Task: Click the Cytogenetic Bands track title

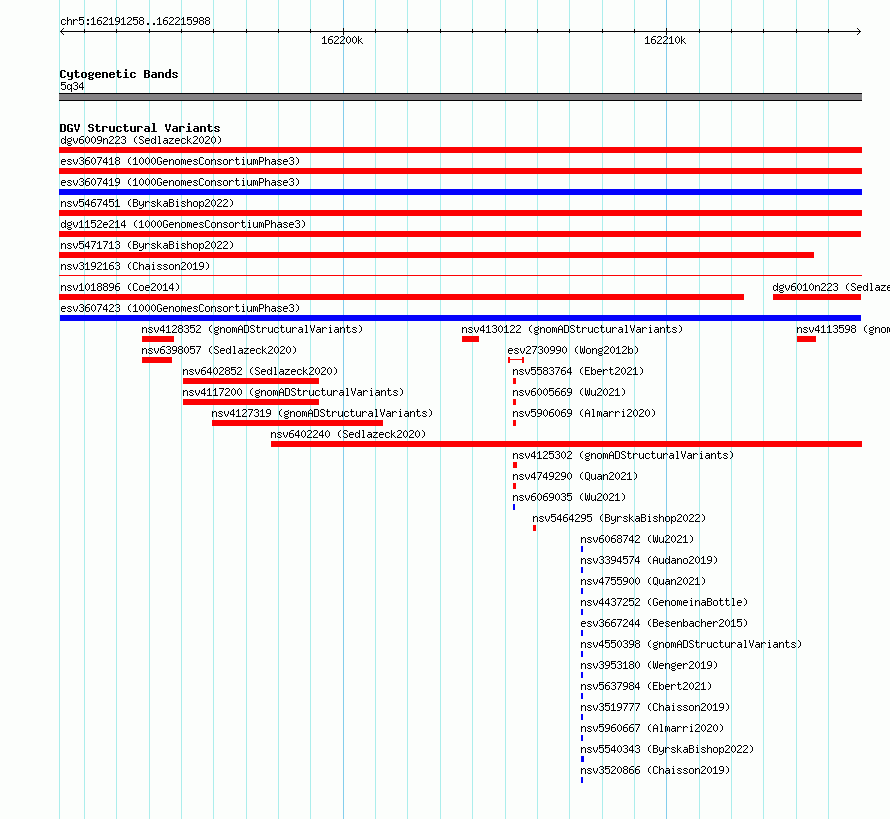Action: point(119,74)
